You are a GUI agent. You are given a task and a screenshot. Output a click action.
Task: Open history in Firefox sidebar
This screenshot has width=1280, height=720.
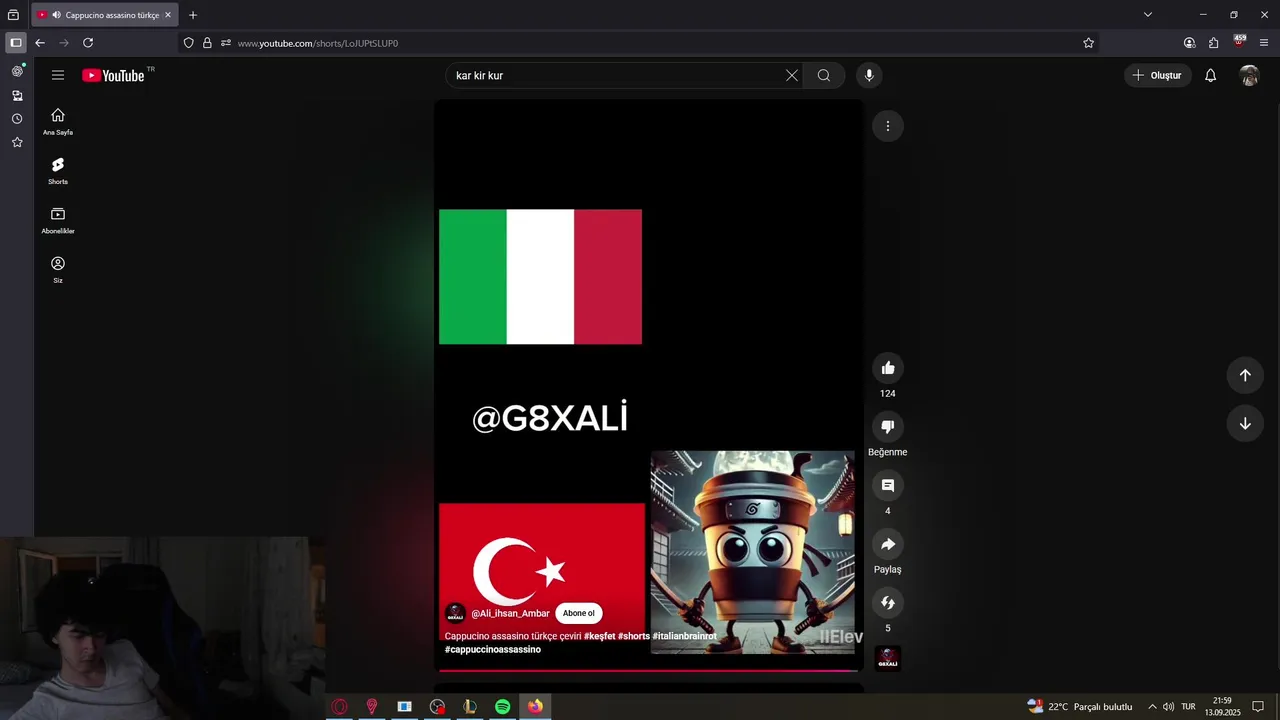(x=17, y=119)
